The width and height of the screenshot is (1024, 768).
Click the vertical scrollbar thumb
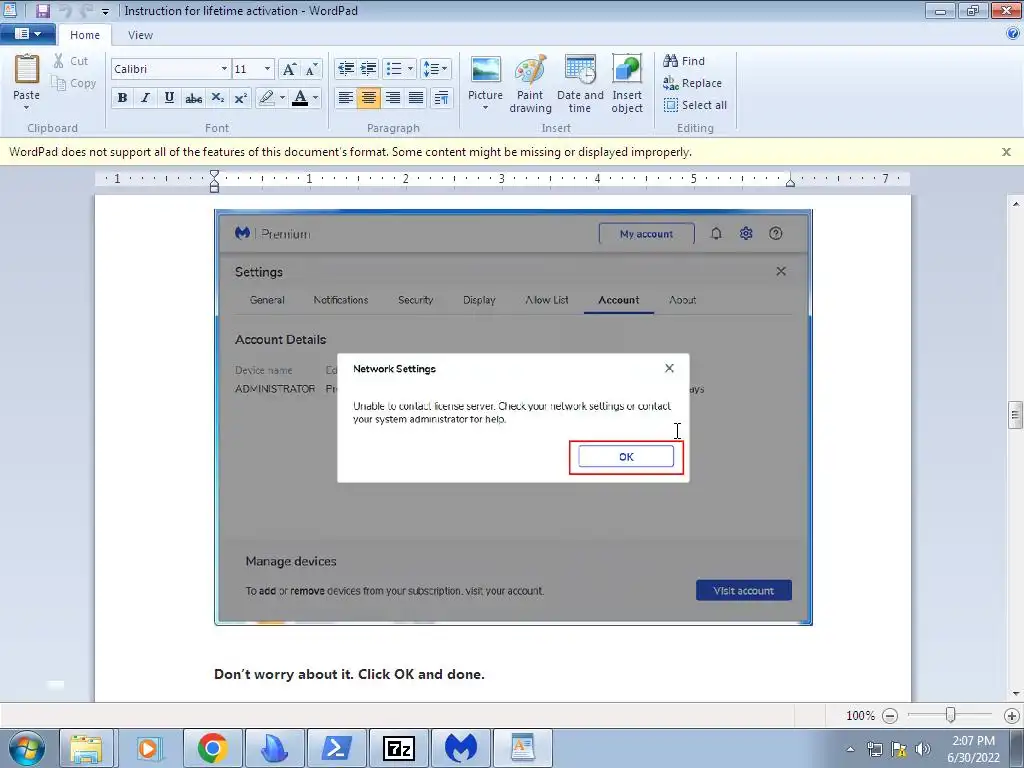click(1015, 415)
